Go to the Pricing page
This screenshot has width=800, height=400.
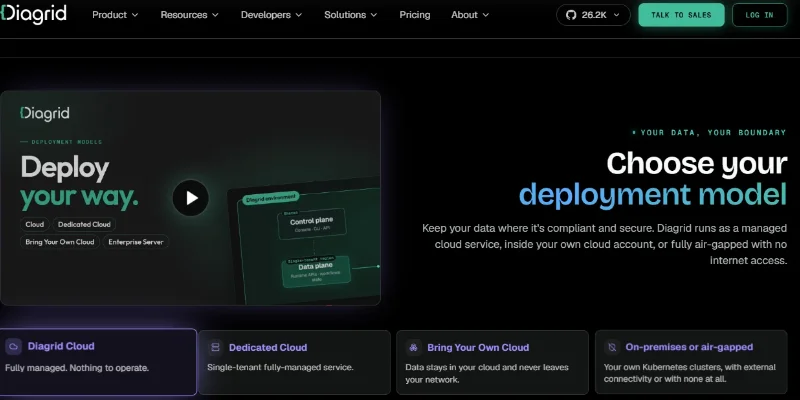tap(415, 15)
